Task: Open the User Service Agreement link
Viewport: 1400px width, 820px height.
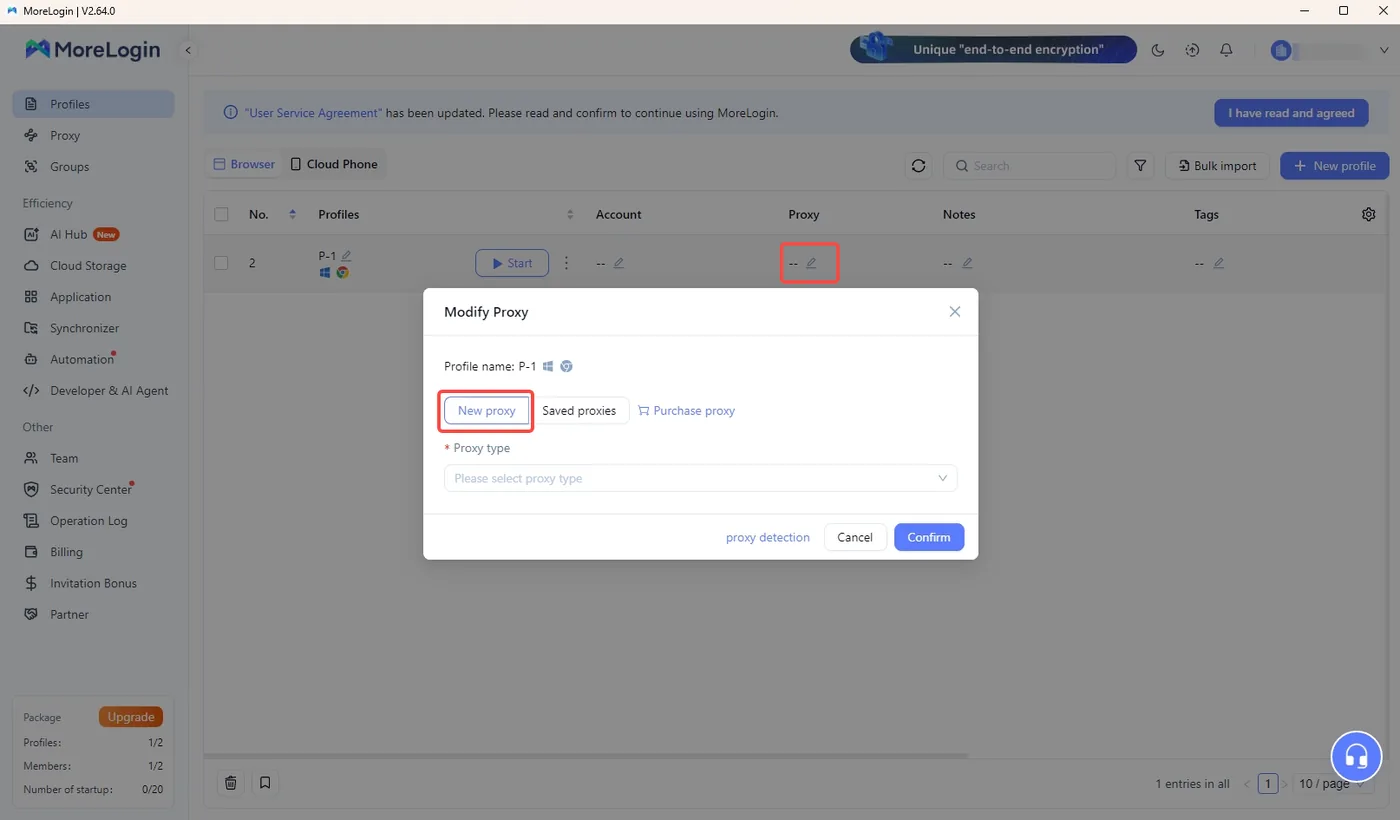Action: [x=313, y=113]
